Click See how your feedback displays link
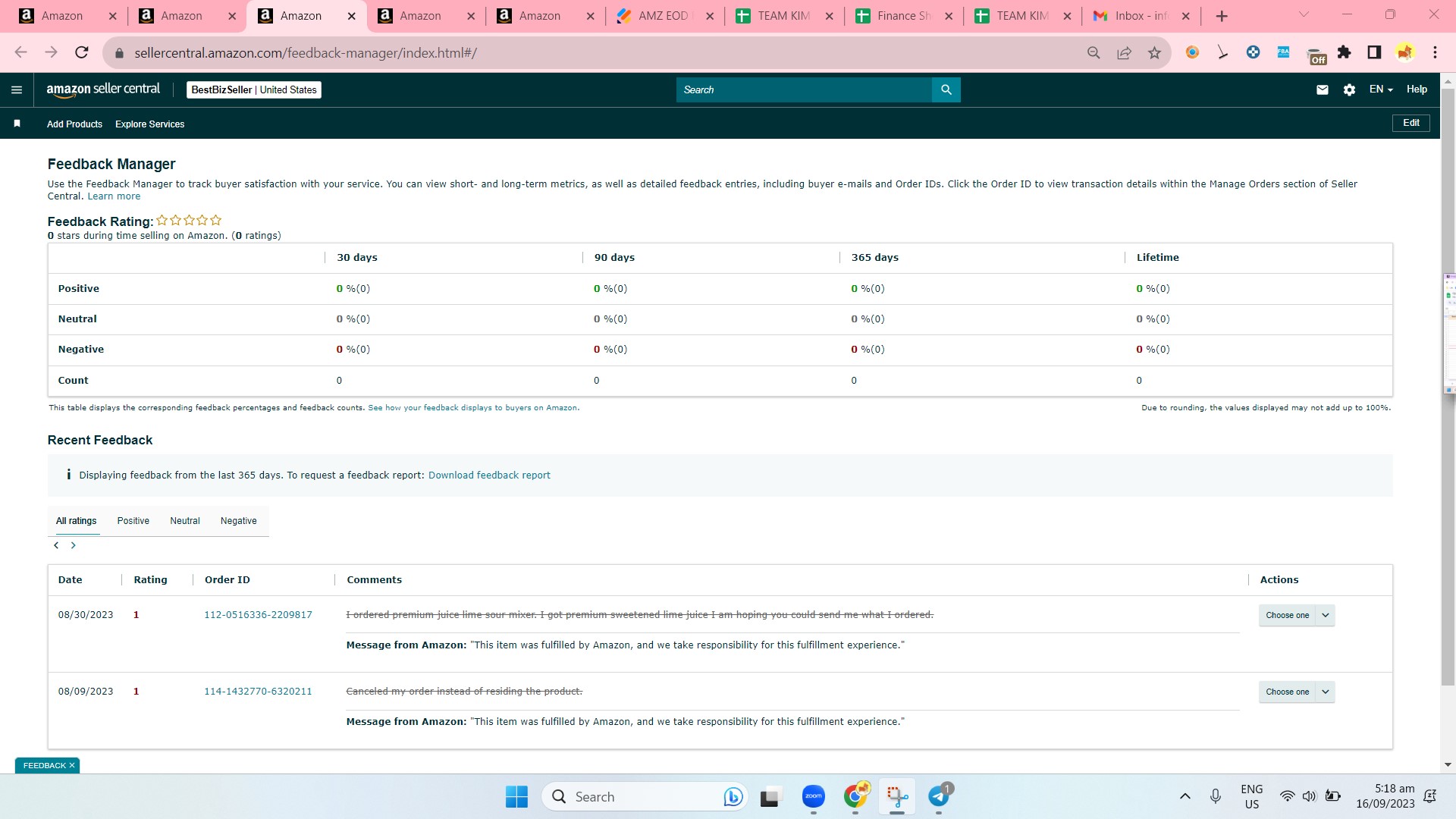The width and height of the screenshot is (1456, 819). [x=473, y=408]
